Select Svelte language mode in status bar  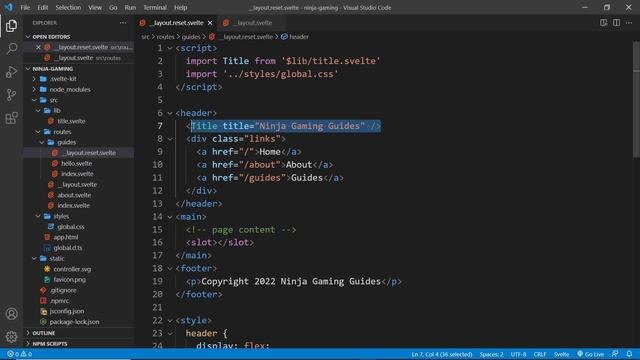tap(561, 354)
